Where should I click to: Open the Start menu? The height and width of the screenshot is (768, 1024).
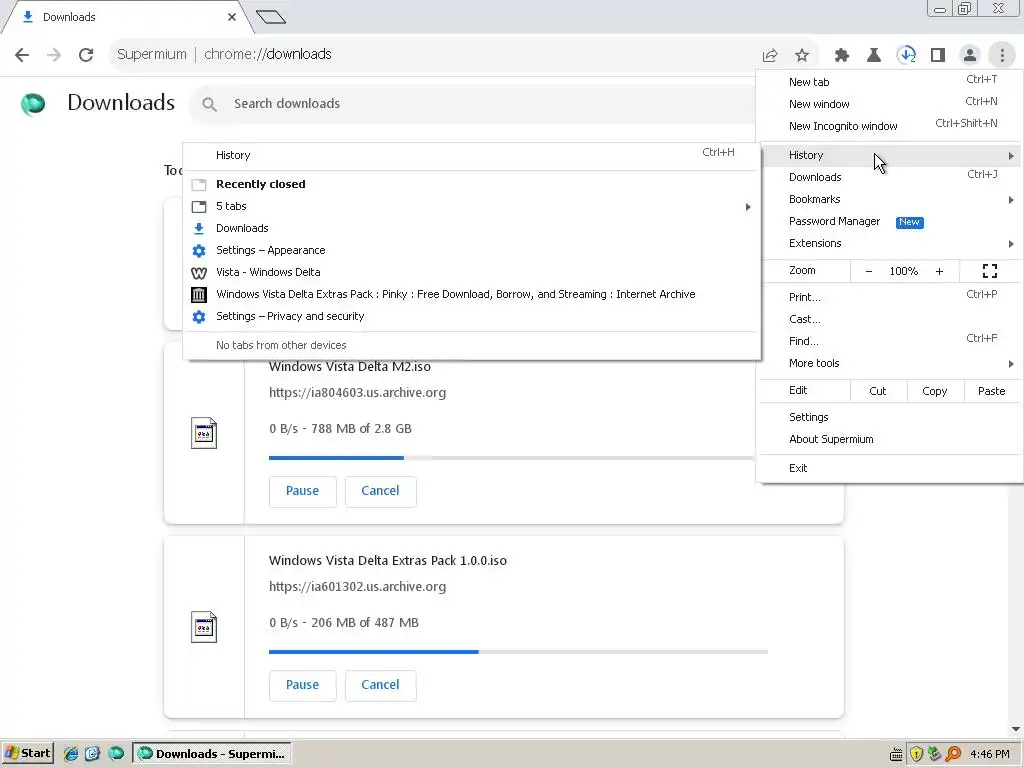tap(27, 754)
